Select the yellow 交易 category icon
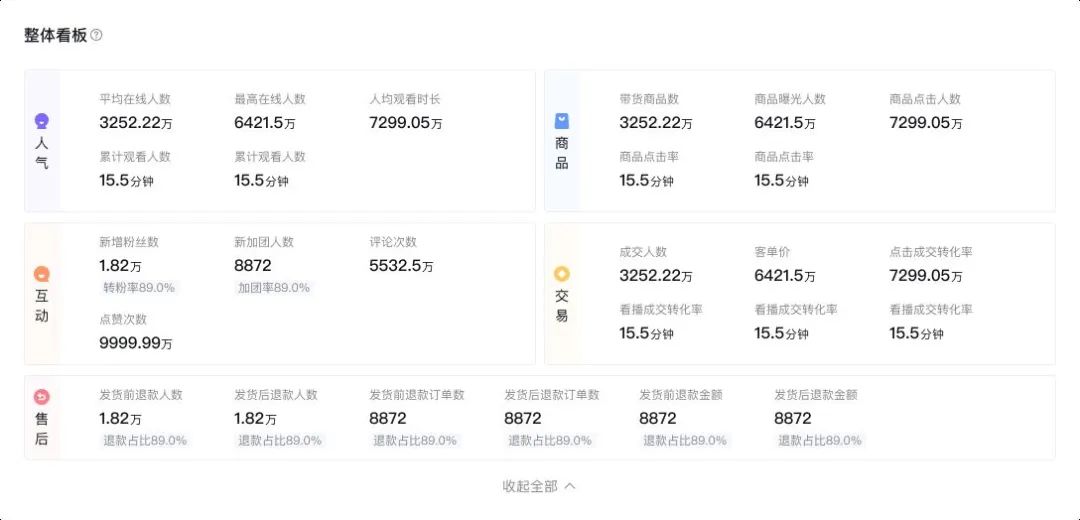Image resolution: width=1080 pixels, height=520 pixels. [562, 274]
